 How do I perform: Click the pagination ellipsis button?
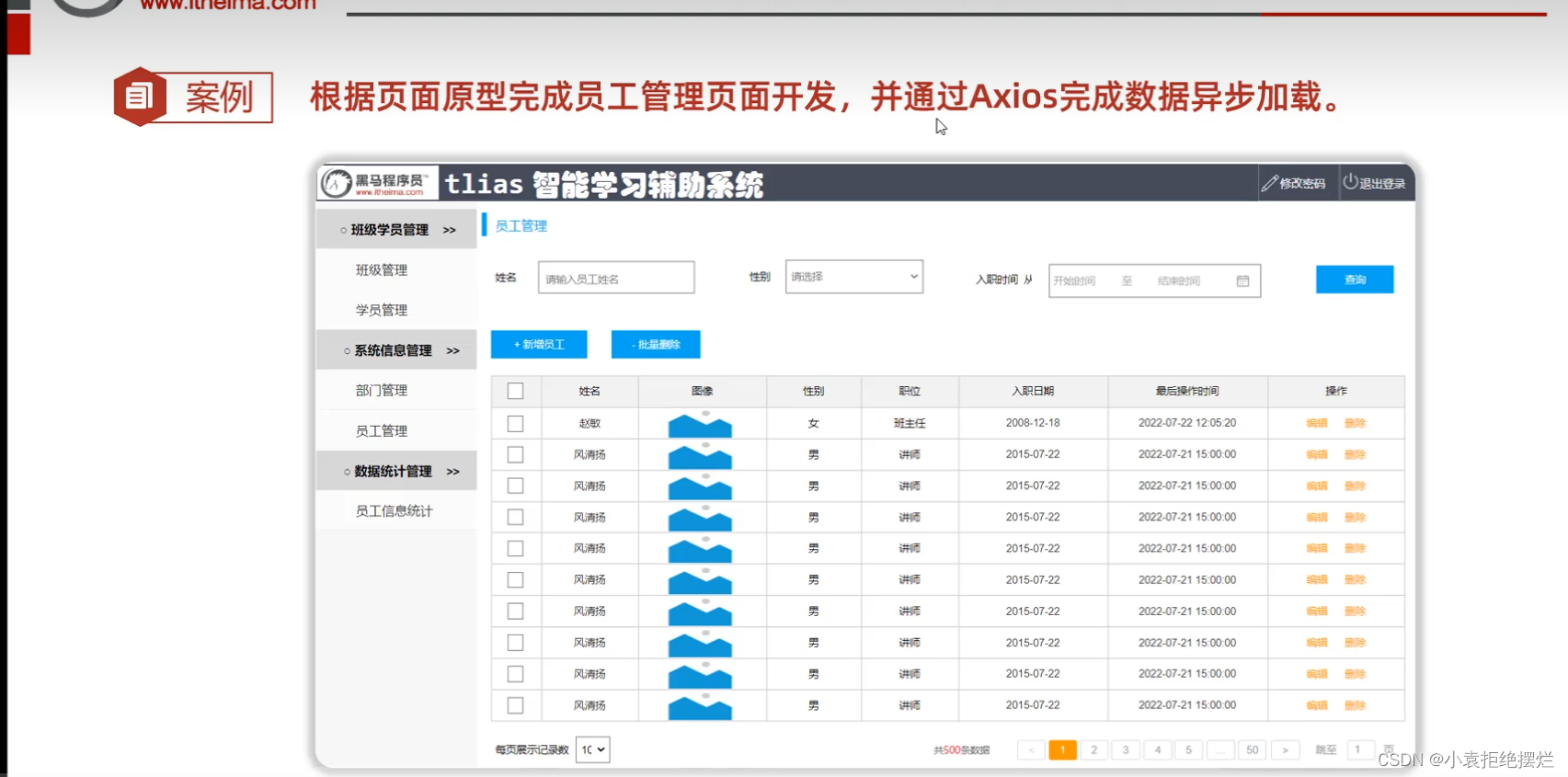click(1221, 750)
